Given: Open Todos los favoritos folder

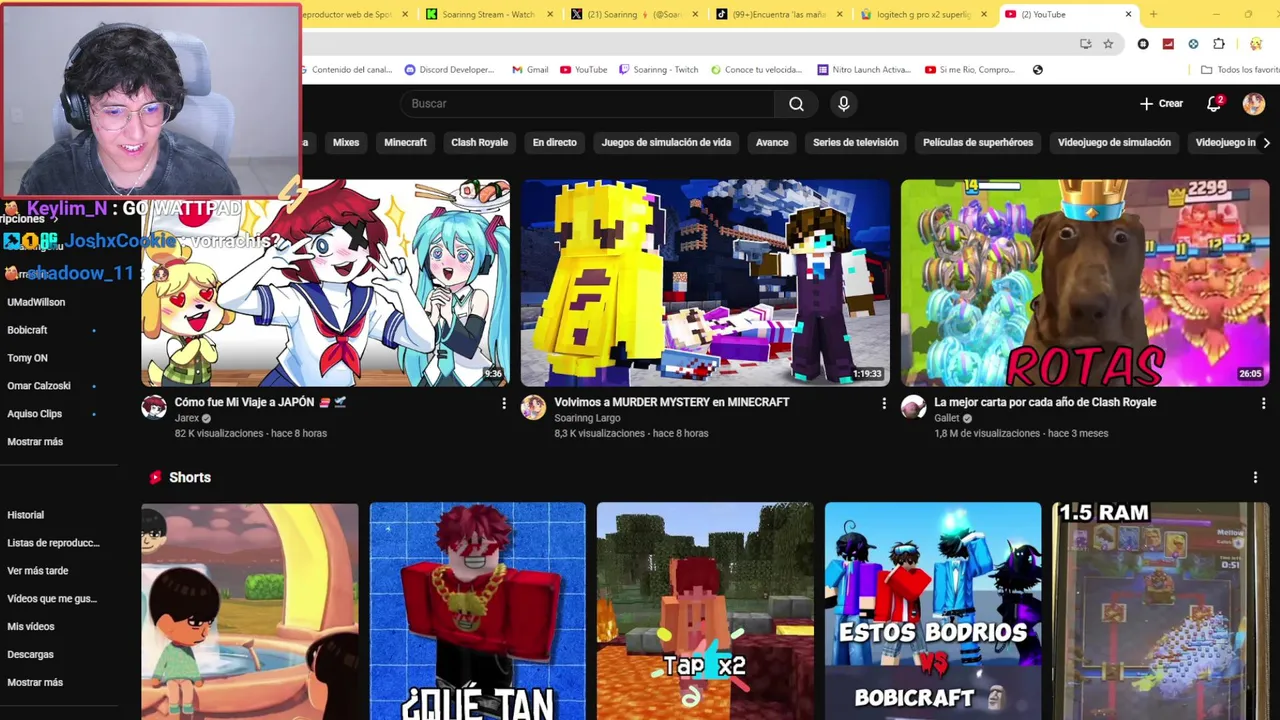Looking at the screenshot, I should click(1240, 70).
